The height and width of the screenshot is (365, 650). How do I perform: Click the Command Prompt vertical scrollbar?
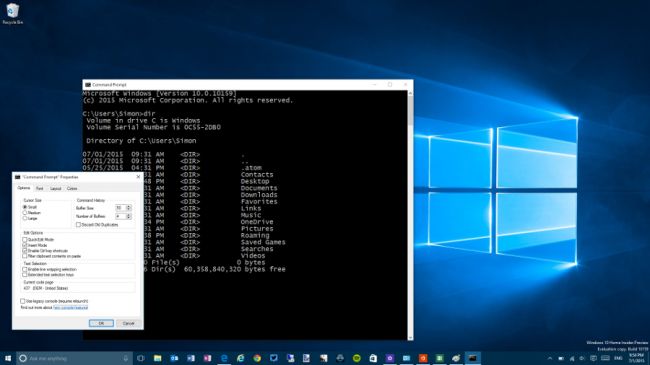pyautogui.click(x=410, y=215)
